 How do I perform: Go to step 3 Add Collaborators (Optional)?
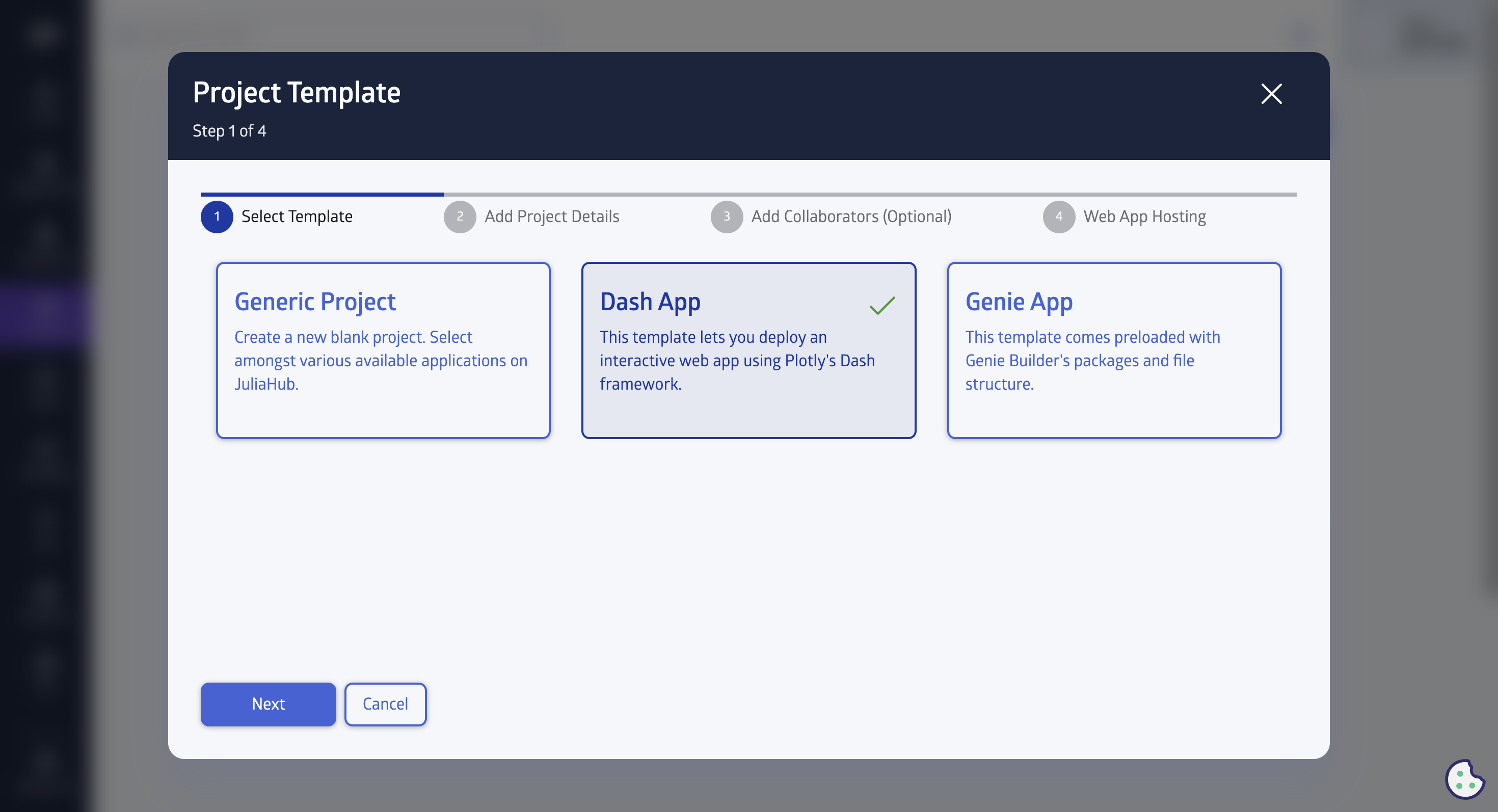[x=831, y=217]
